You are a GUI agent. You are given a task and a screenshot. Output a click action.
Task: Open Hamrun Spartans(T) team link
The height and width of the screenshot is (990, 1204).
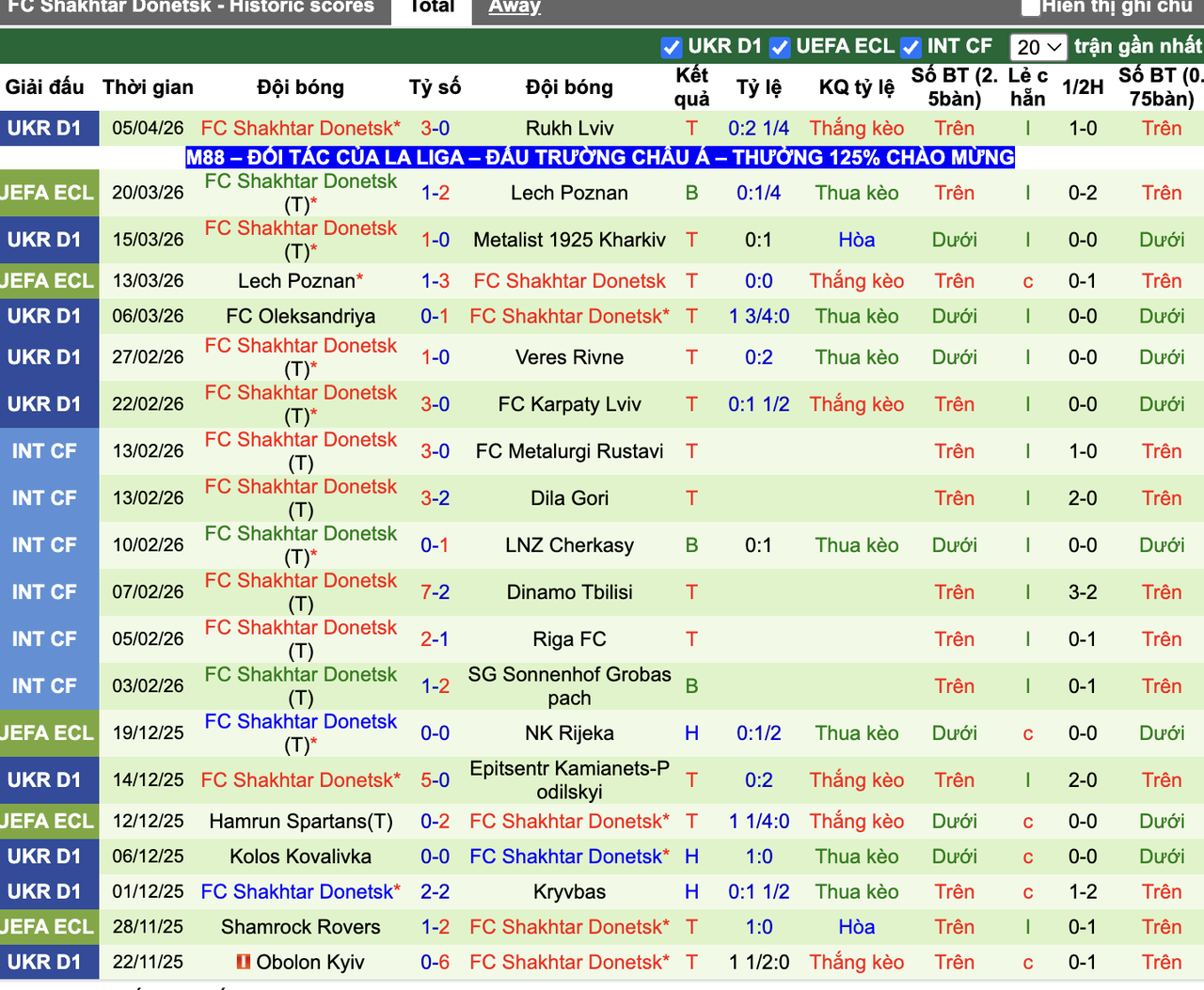[301, 821]
